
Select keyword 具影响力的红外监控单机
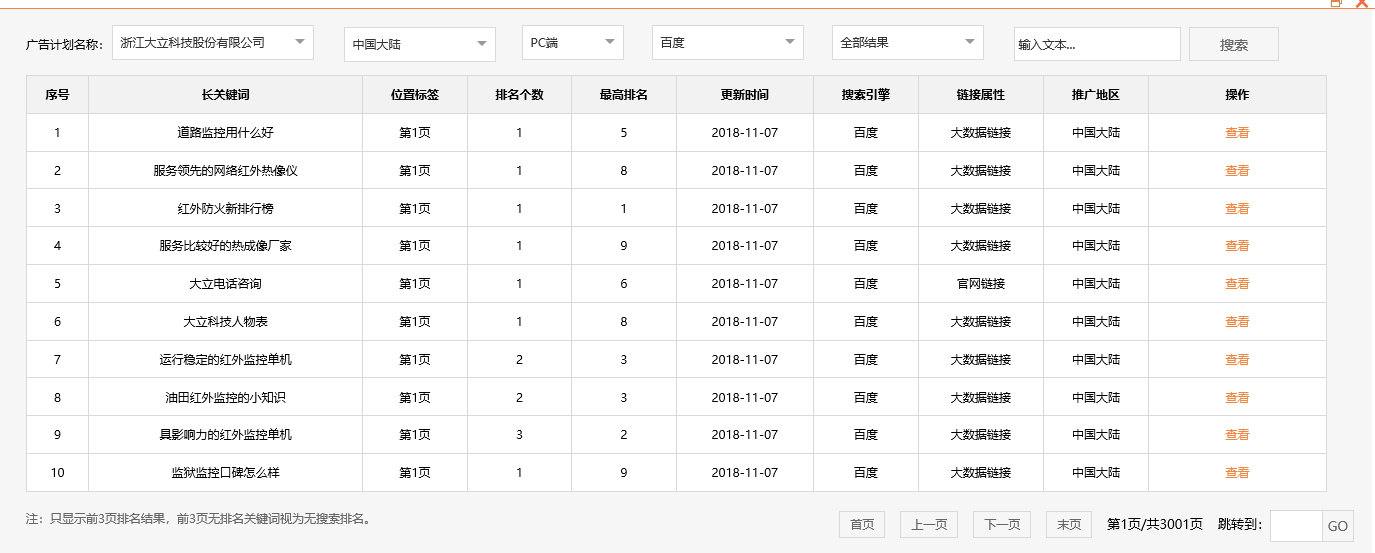tap(225, 435)
